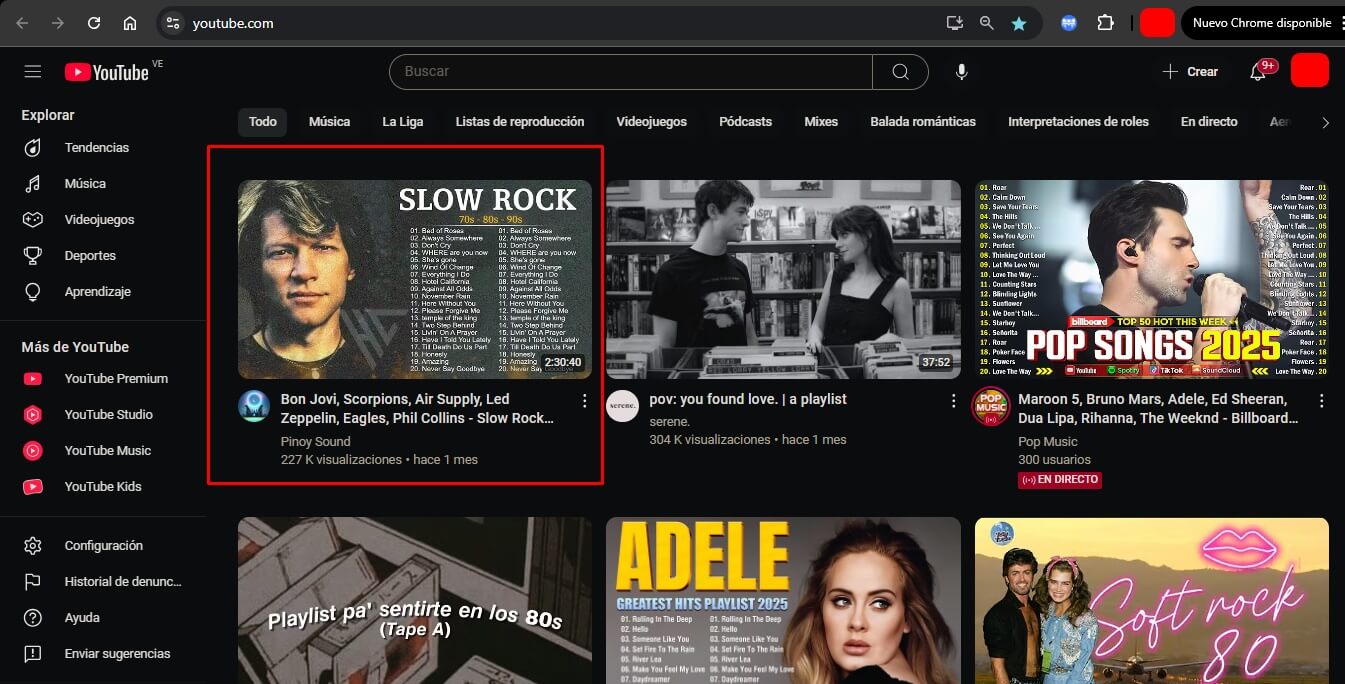The image size is (1345, 684).
Task: Show more filter chips with right arrow
Action: (x=1326, y=122)
